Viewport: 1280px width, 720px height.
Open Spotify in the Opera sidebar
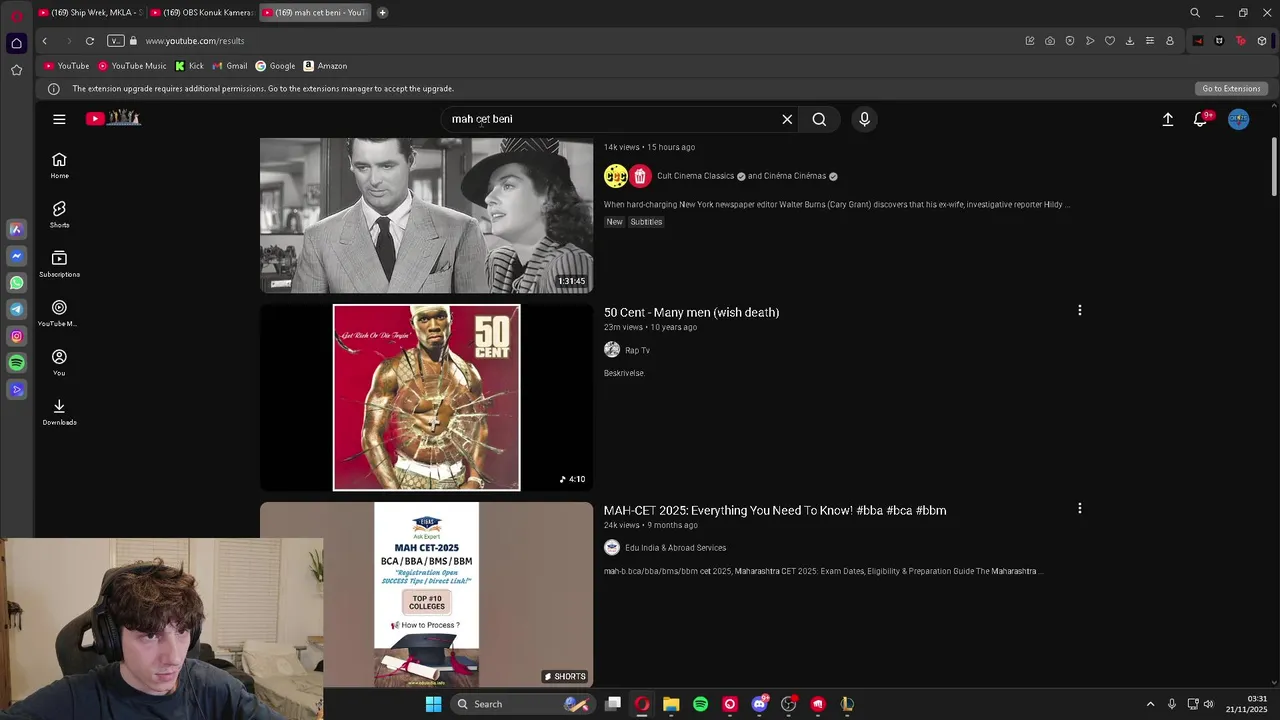pos(16,363)
